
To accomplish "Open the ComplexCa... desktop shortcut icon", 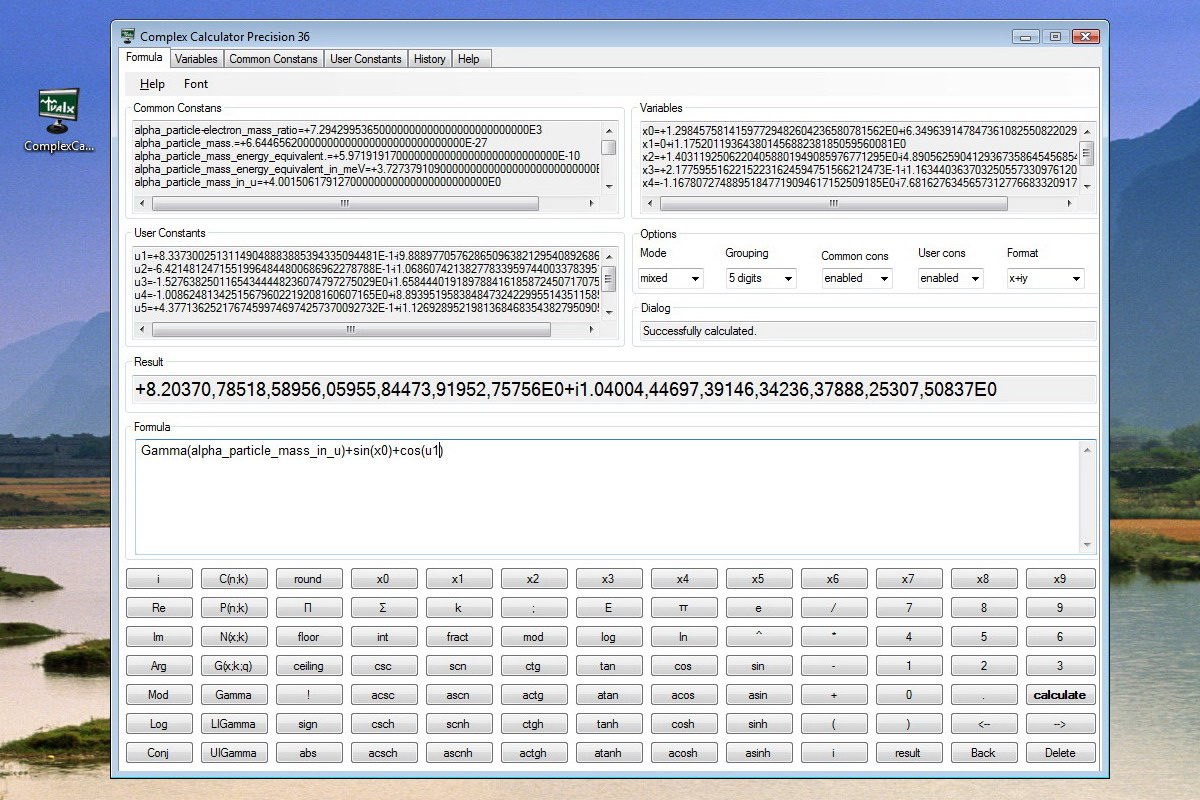I will coord(58,120).
